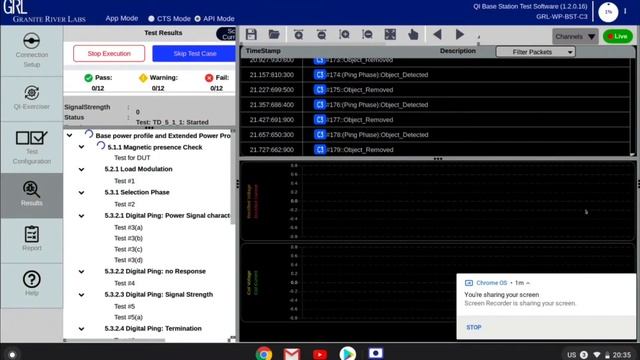Click the TimeStamp column header

click(263, 51)
